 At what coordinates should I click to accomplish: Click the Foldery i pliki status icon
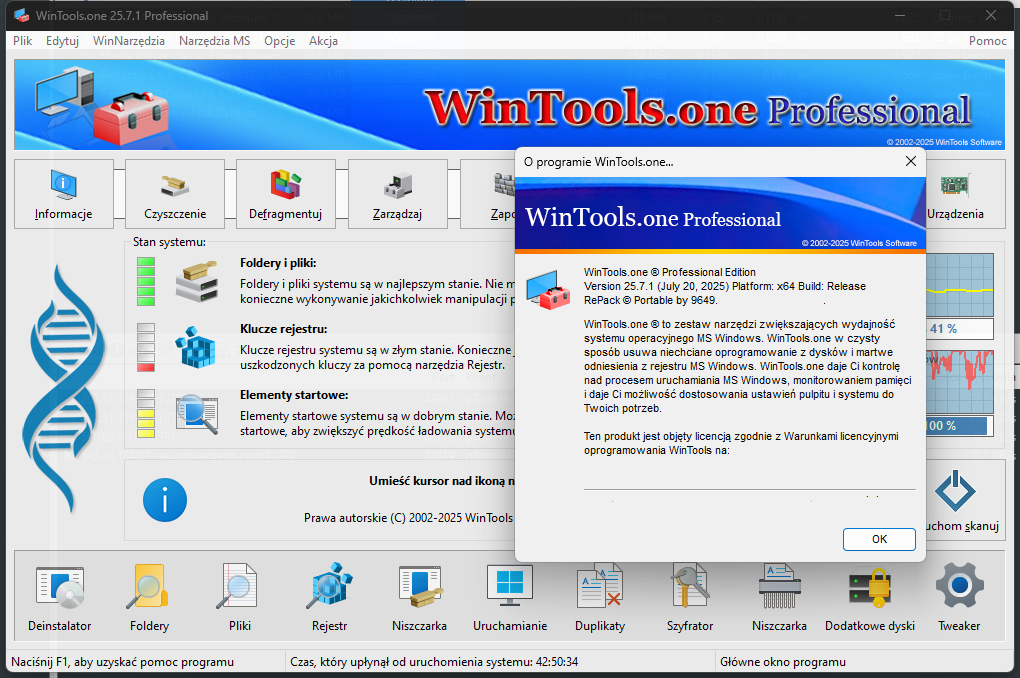(196, 281)
